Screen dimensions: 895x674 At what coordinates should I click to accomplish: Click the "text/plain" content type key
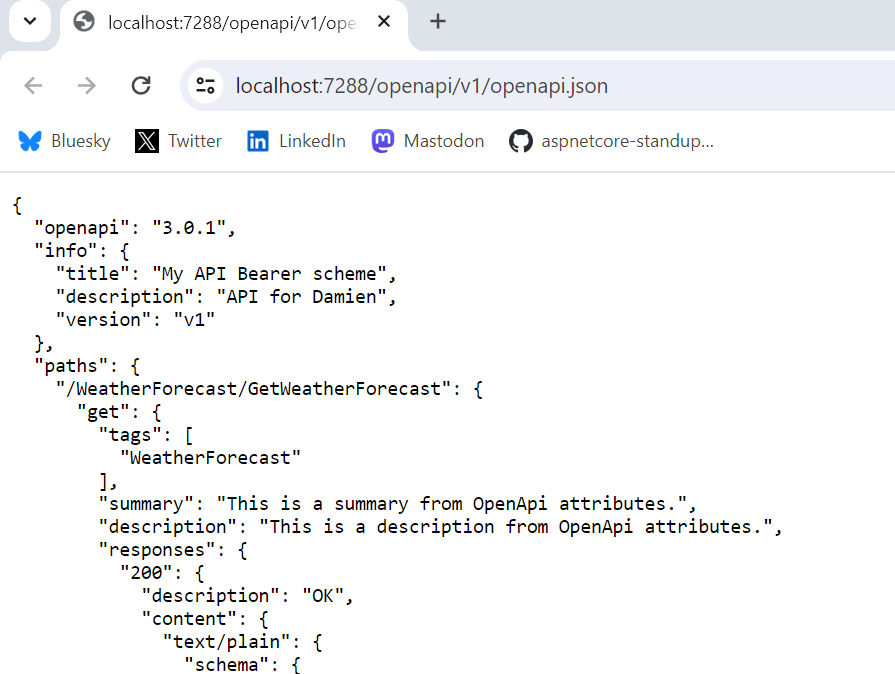point(219,642)
